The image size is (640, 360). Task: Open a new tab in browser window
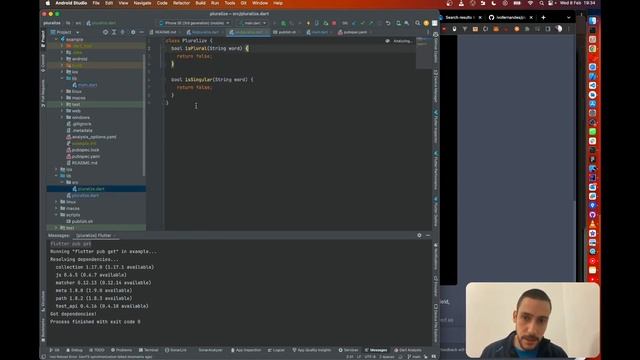pos(543,18)
